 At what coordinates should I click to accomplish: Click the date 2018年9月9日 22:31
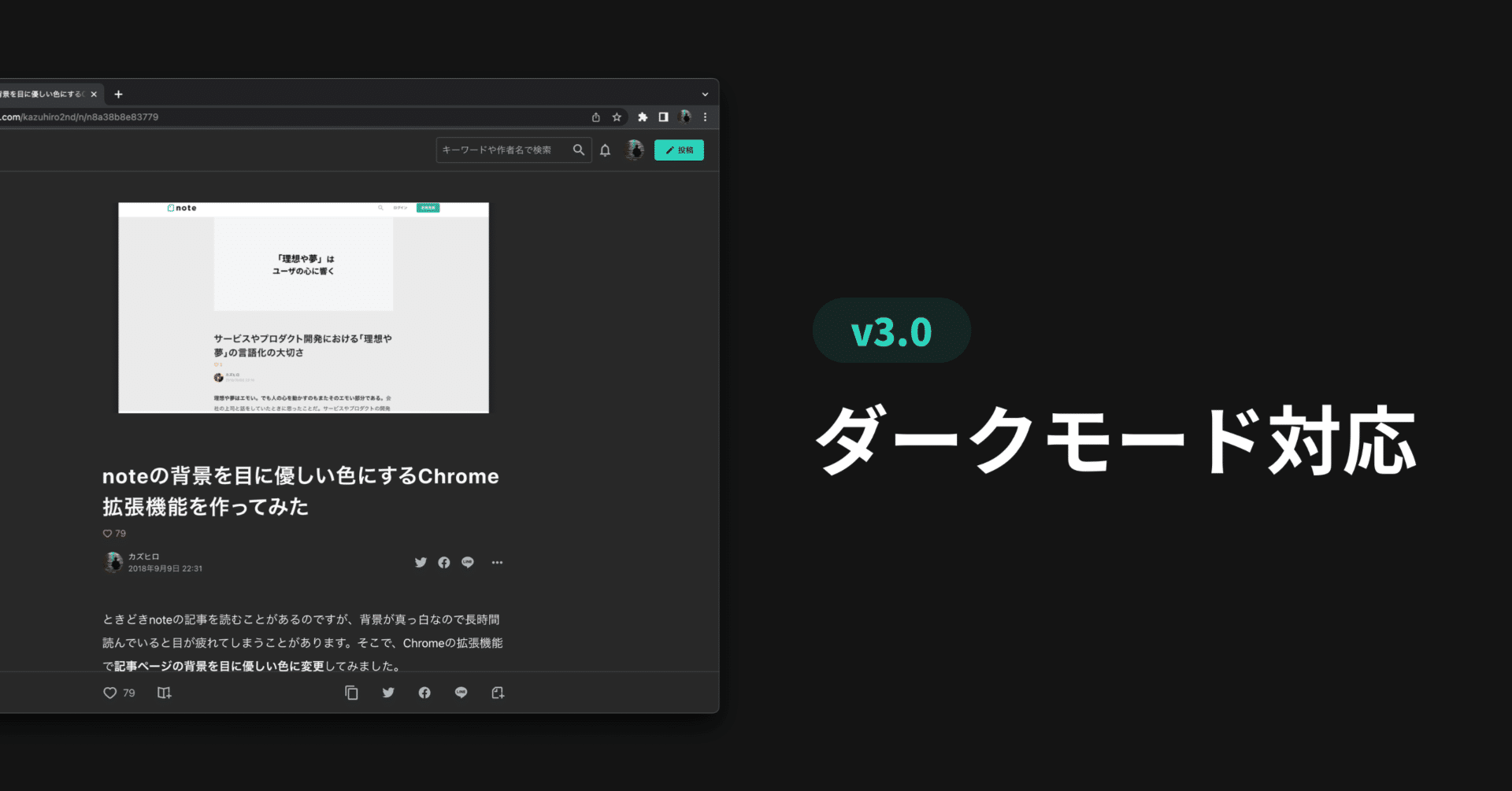coord(165,568)
